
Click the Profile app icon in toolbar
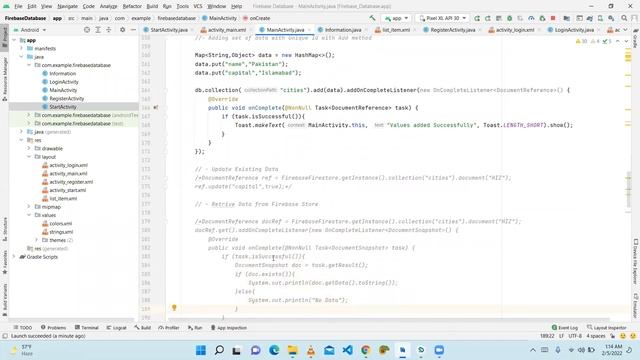pos(531,18)
